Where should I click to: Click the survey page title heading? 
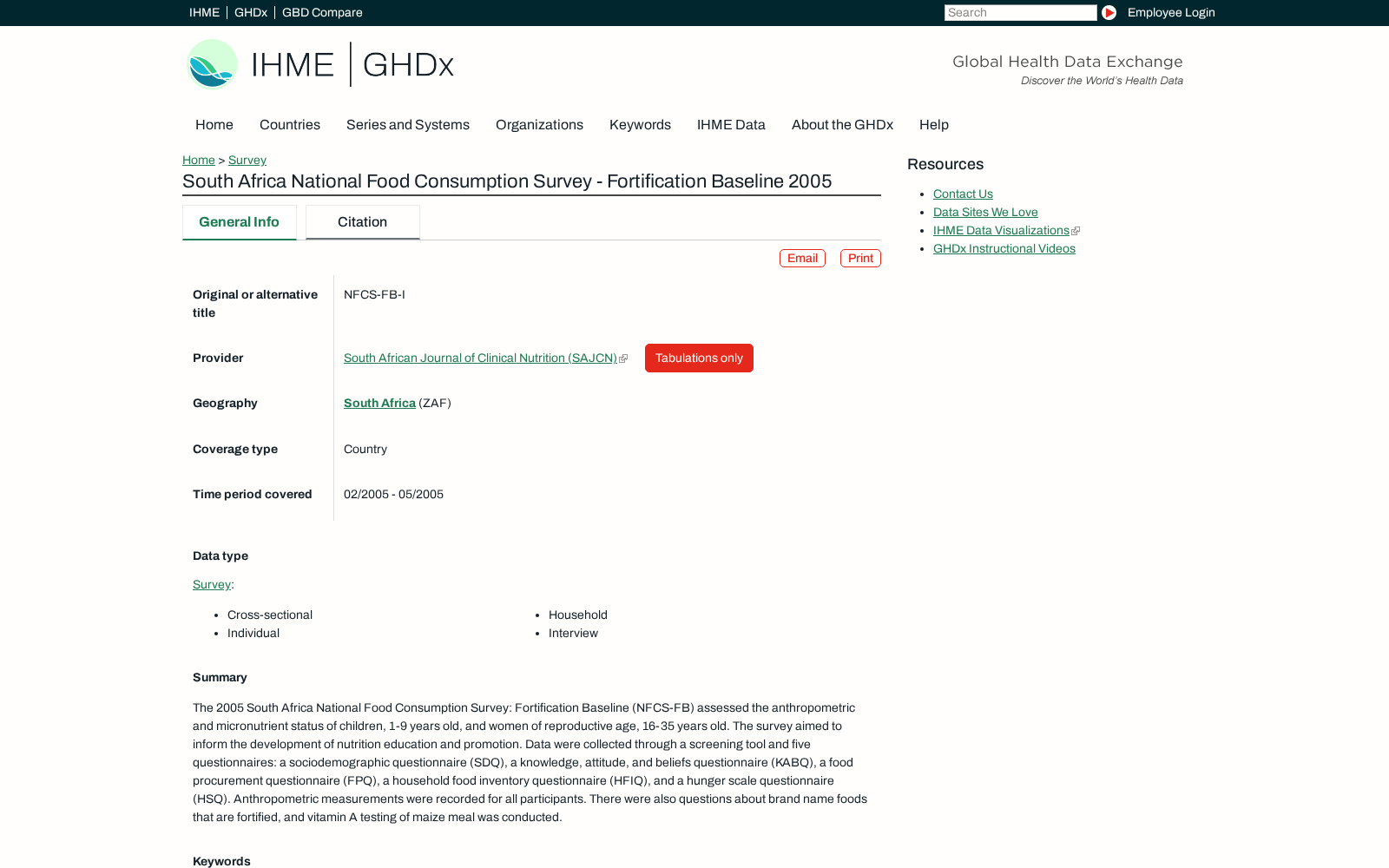point(507,181)
